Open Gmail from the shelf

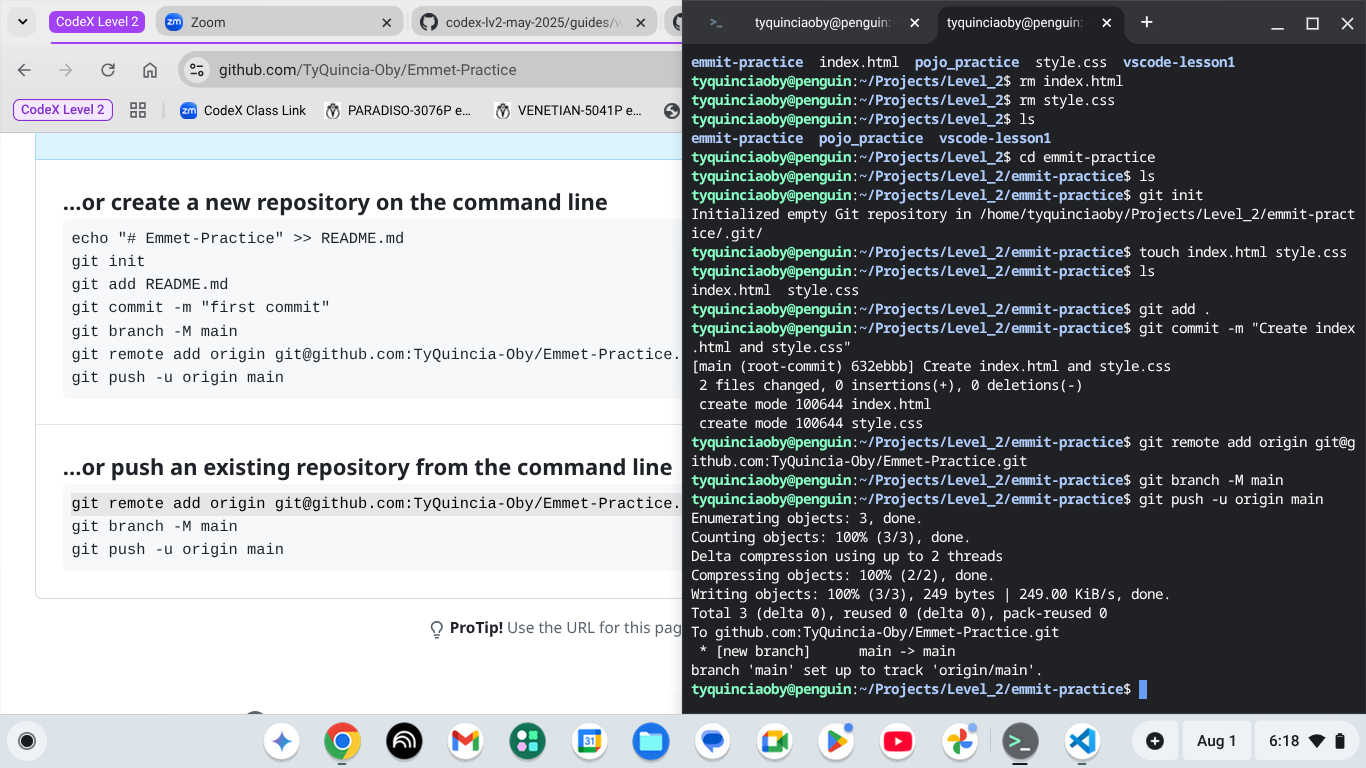[466, 741]
